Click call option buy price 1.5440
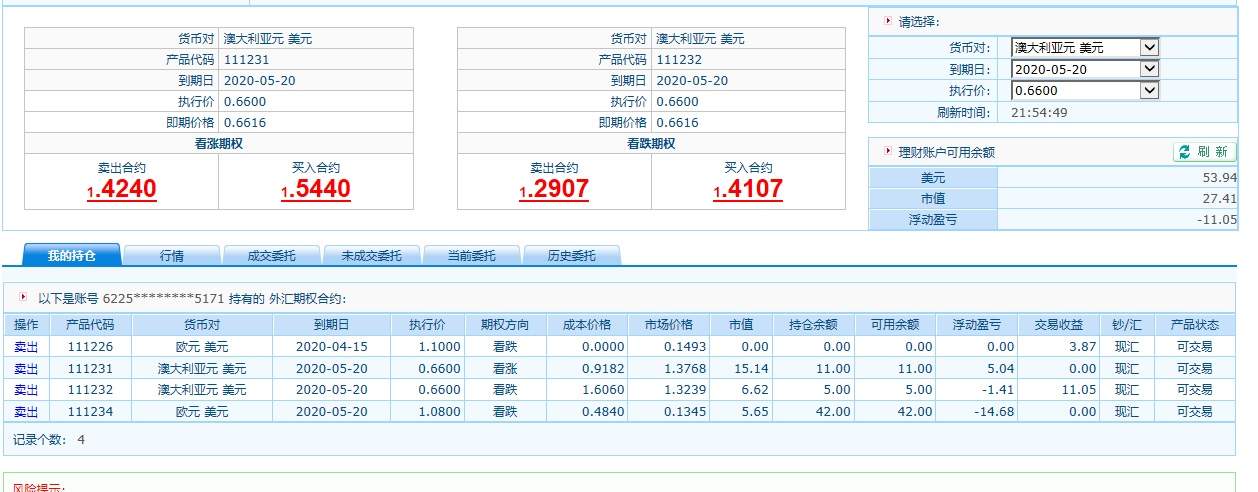 coord(315,189)
